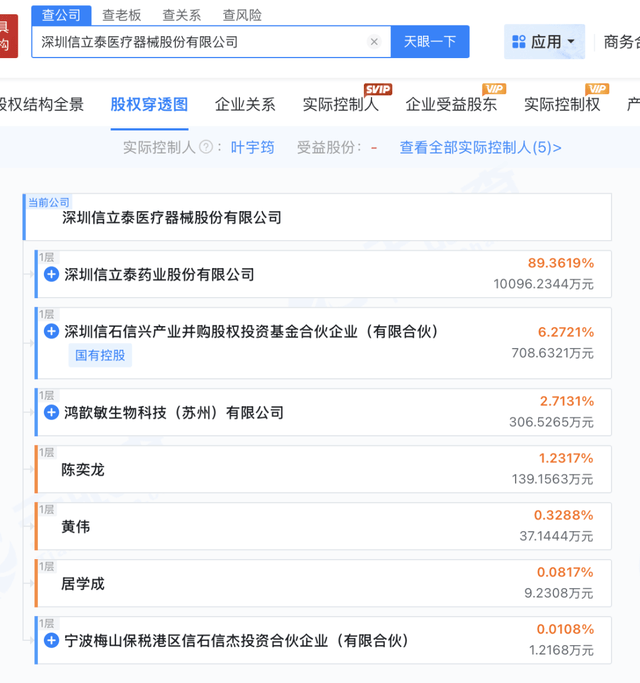Click the 0.0817% shareholding percentage

click(565, 572)
